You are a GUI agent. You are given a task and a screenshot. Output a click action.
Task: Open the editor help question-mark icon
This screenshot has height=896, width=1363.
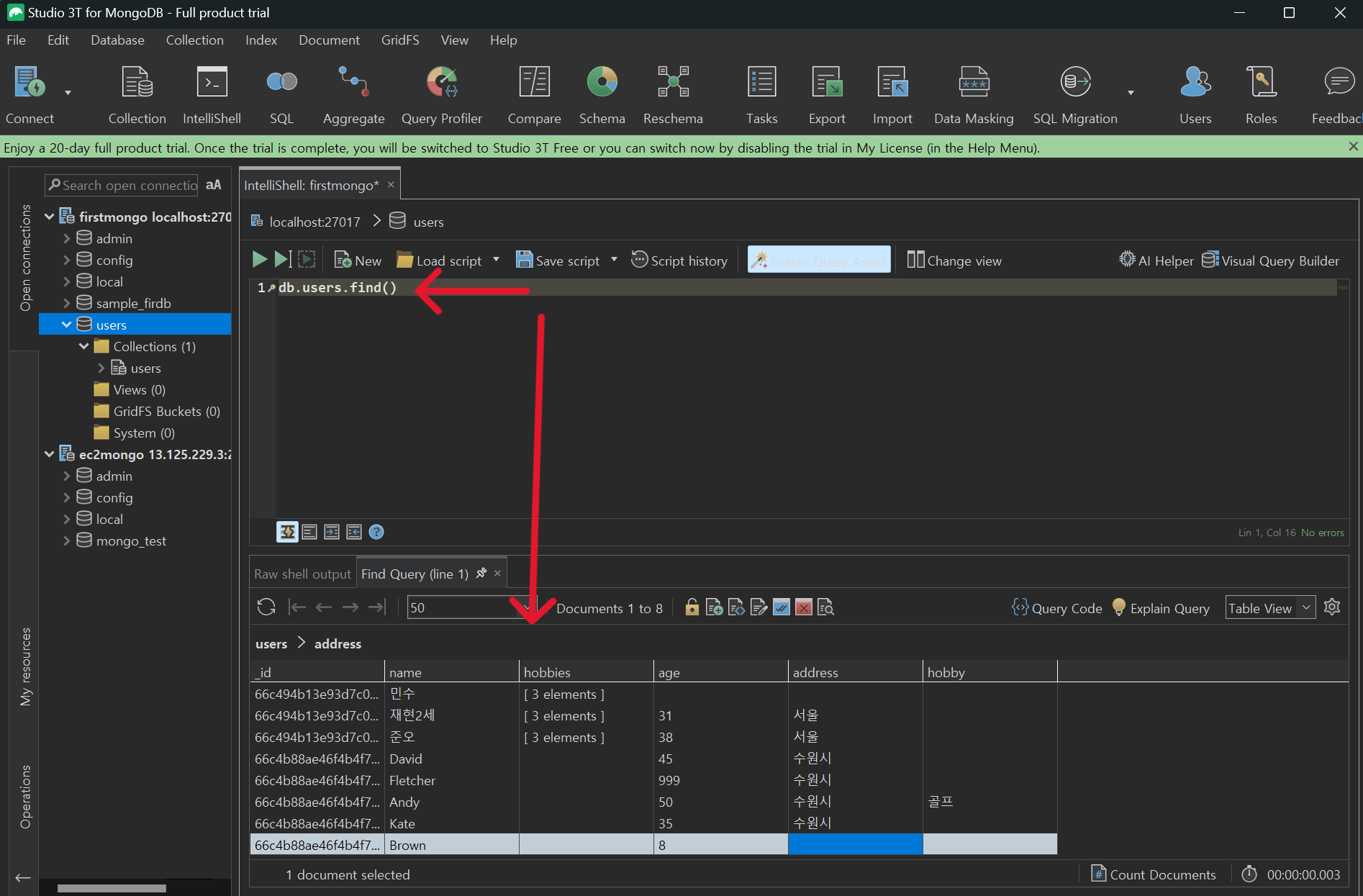click(376, 532)
